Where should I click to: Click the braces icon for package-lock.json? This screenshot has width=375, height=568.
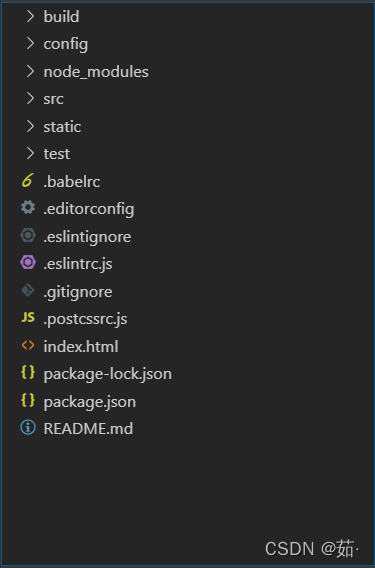point(28,372)
